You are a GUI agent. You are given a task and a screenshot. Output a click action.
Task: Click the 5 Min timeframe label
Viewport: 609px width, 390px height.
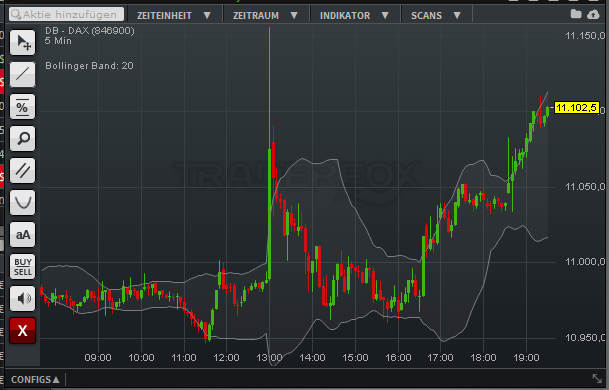pos(58,41)
